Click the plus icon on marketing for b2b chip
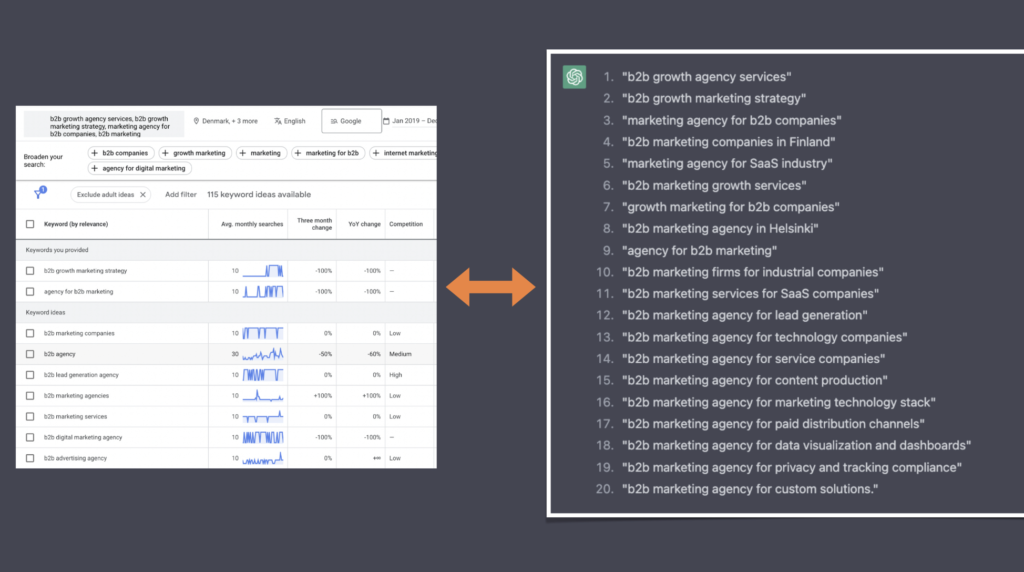 298,153
